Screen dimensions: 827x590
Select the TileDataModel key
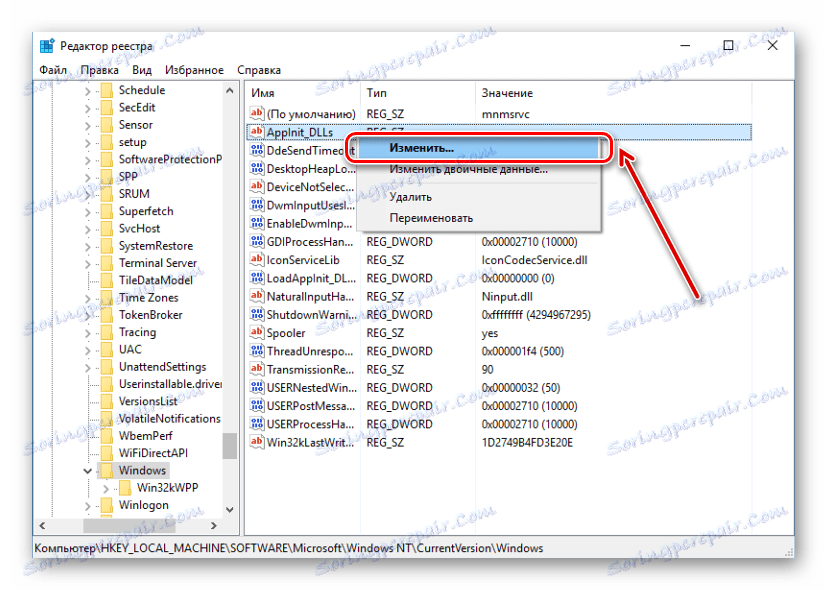(x=156, y=281)
